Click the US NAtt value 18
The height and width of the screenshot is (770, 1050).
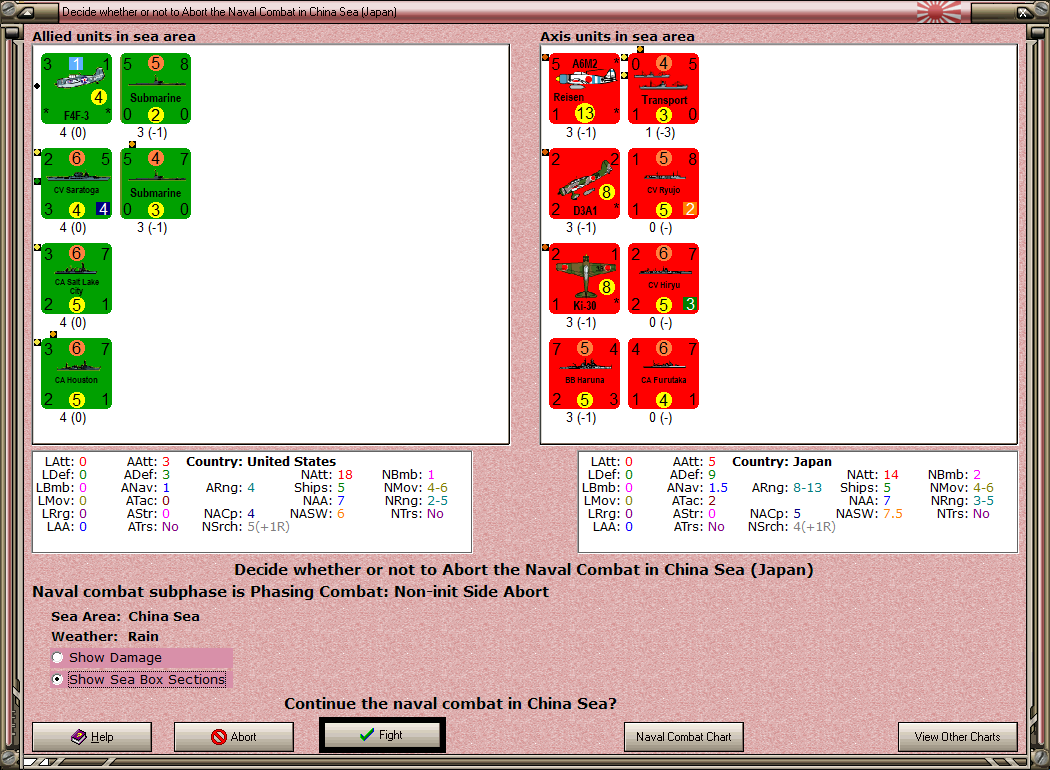coord(345,474)
